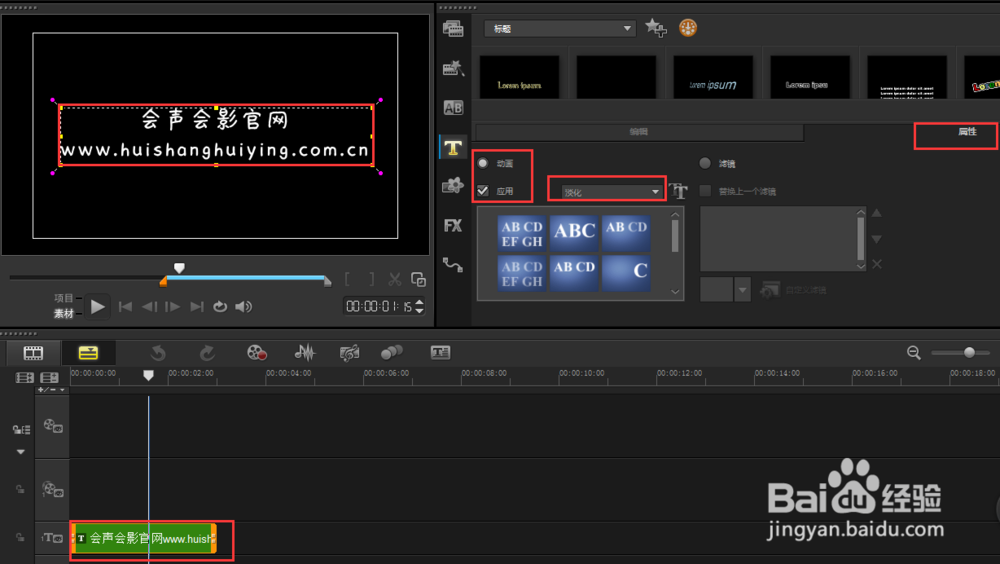Click the zoom out magnifier on timeline
This screenshot has width=1000, height=564.
[x=913, y=353]
